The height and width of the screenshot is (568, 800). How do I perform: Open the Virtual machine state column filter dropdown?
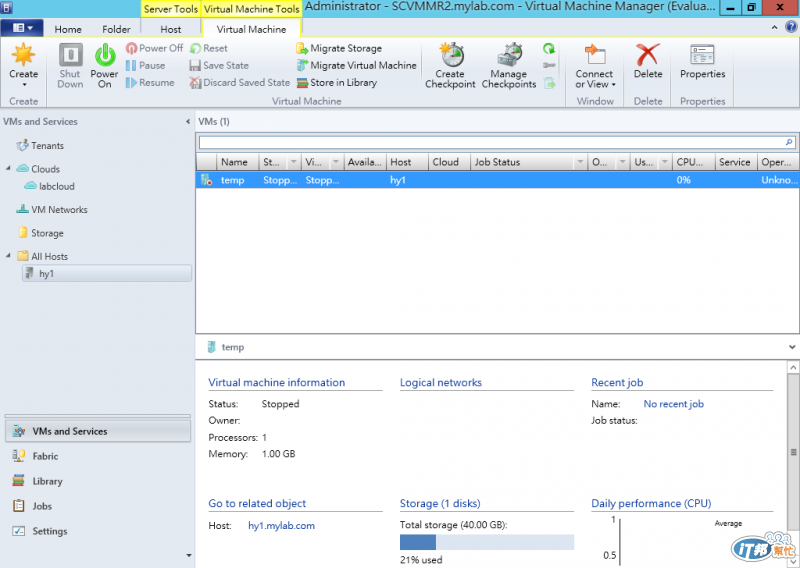(x=336, y=162)
